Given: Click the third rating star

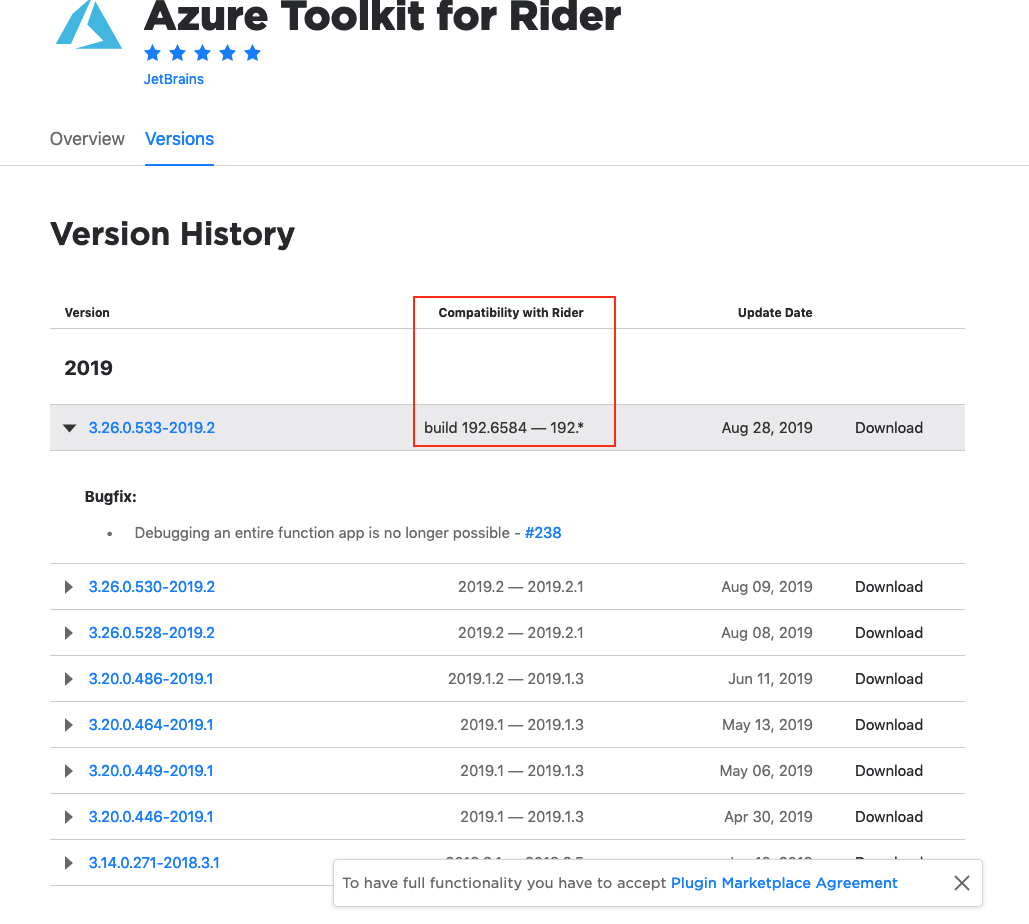Looking at the screenshot, I should click(x=202, y=52).
